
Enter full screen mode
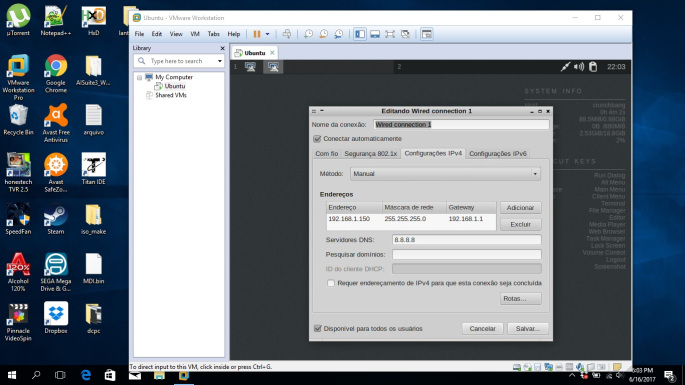(390, 34)
